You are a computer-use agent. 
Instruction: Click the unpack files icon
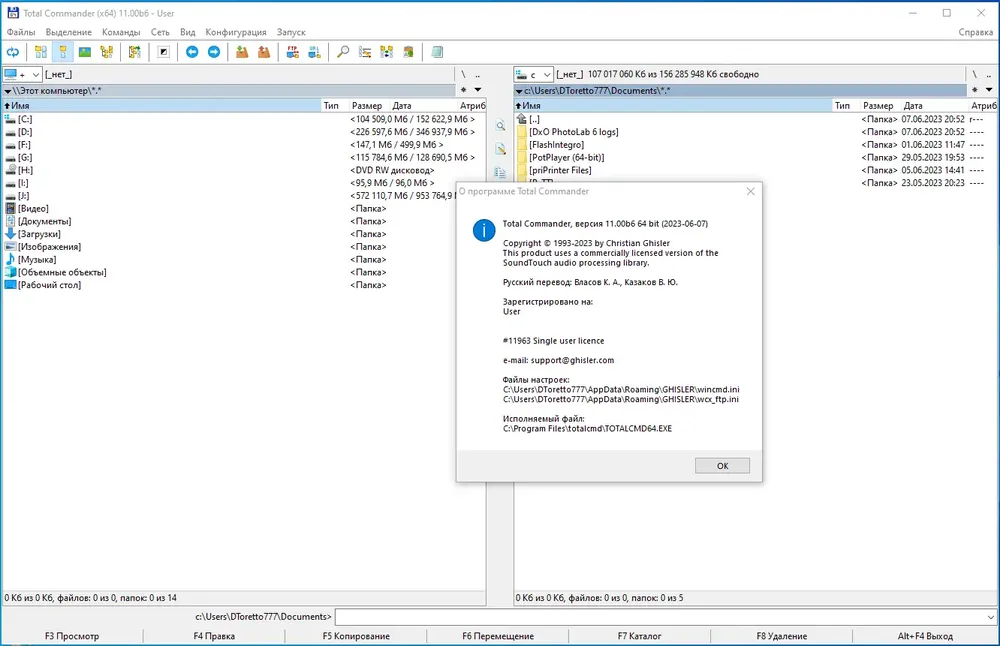[x=264, y=52]
